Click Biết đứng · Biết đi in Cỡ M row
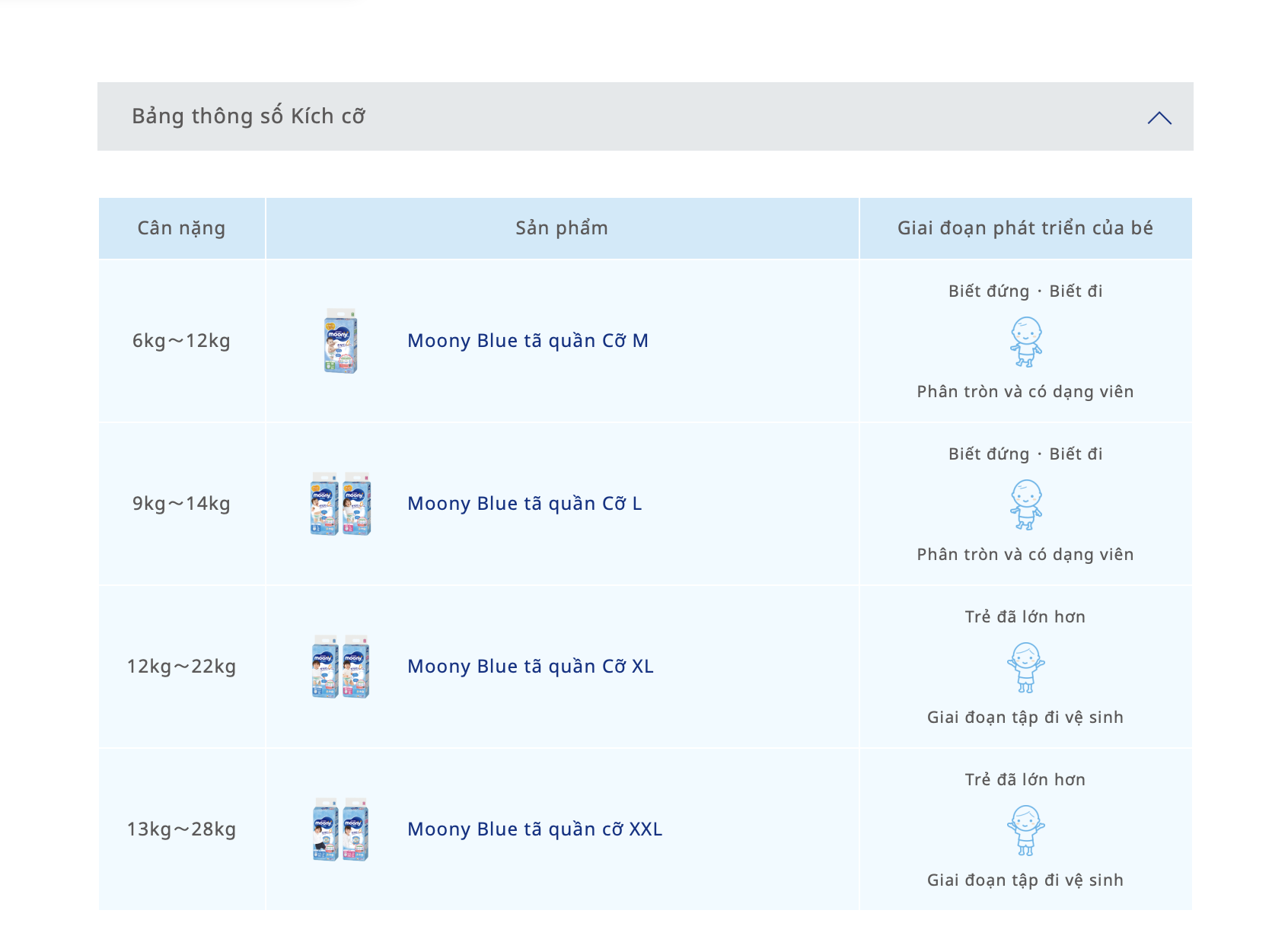 [x=1025, y=291]
